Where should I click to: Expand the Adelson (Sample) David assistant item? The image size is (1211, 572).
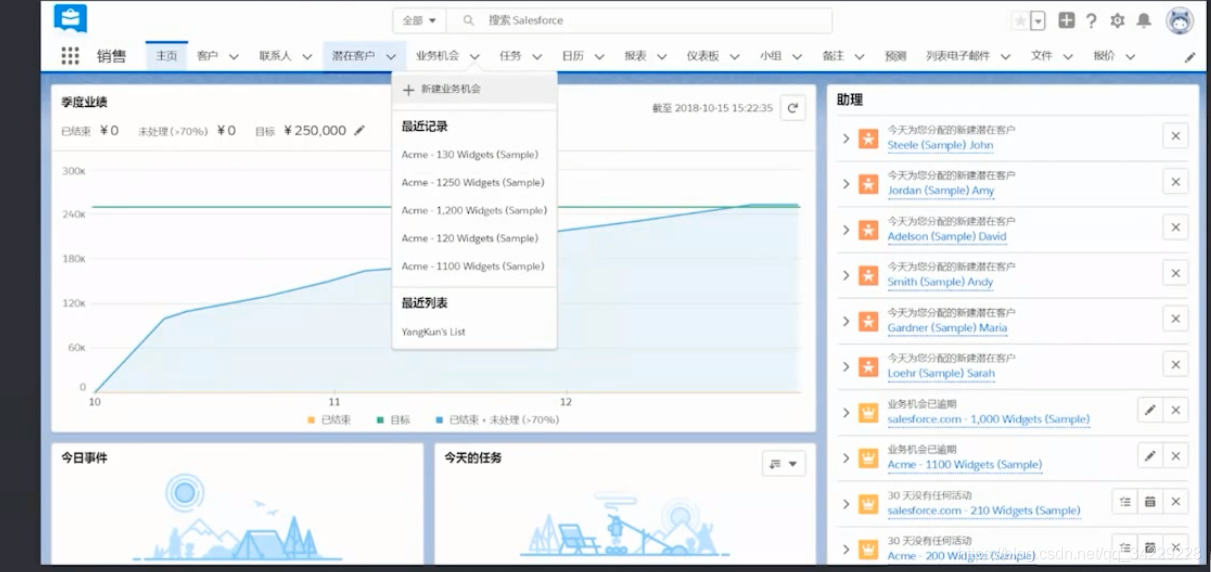(x=846, y=229)
